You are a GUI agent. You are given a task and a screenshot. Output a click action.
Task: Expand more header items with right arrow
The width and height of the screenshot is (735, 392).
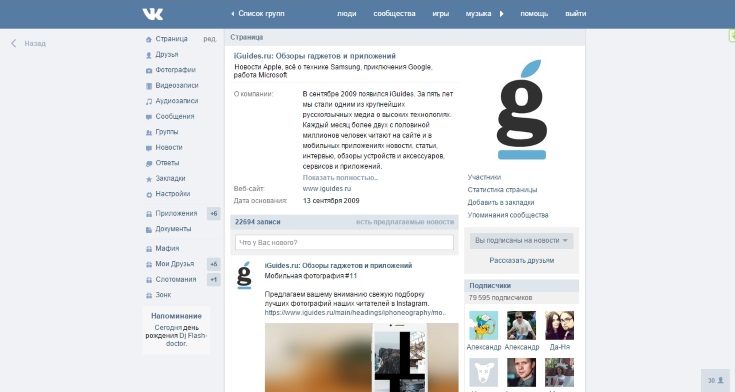click(x=502, y=14)
